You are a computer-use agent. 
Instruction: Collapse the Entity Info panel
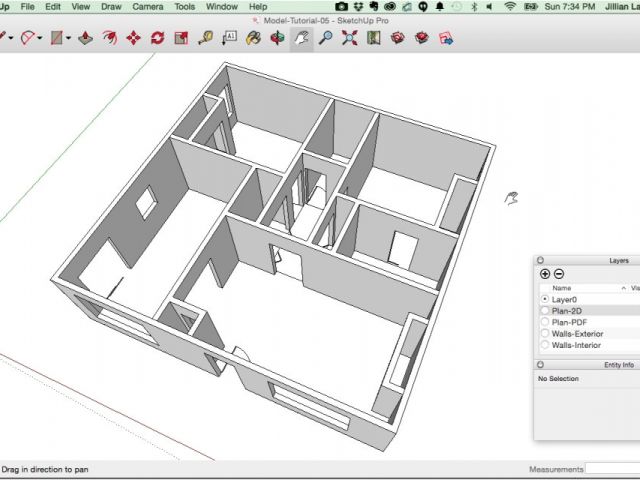coord(539,365)
